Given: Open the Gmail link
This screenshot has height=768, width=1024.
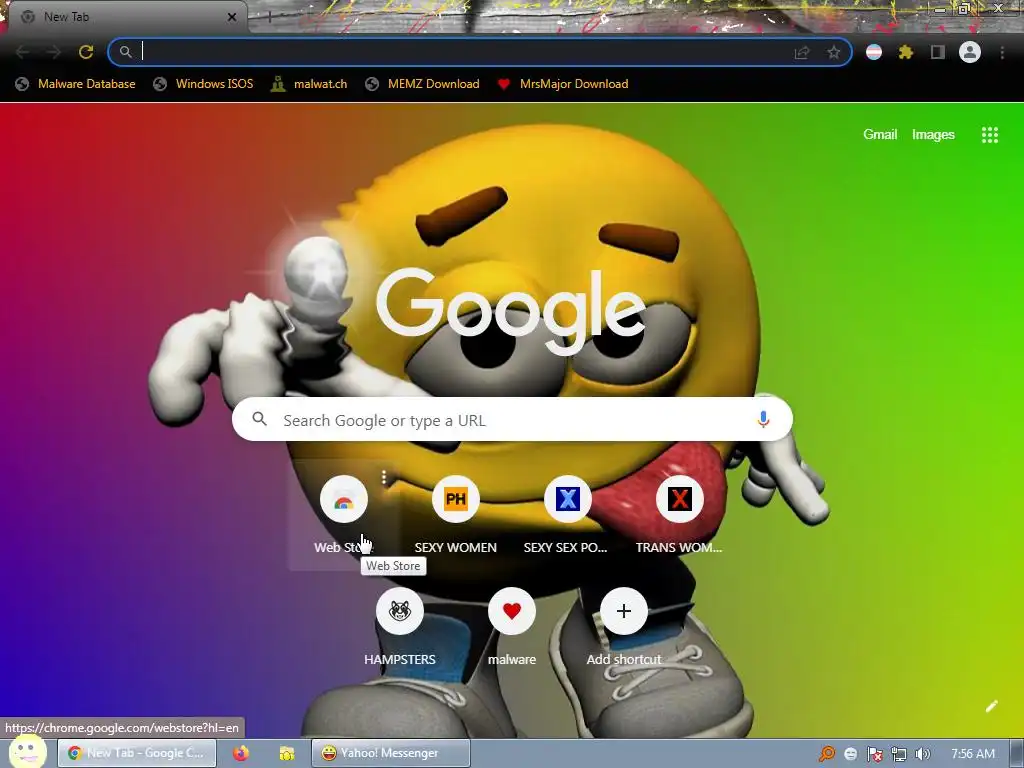Looking at the screenshot, I should [880, 135].
